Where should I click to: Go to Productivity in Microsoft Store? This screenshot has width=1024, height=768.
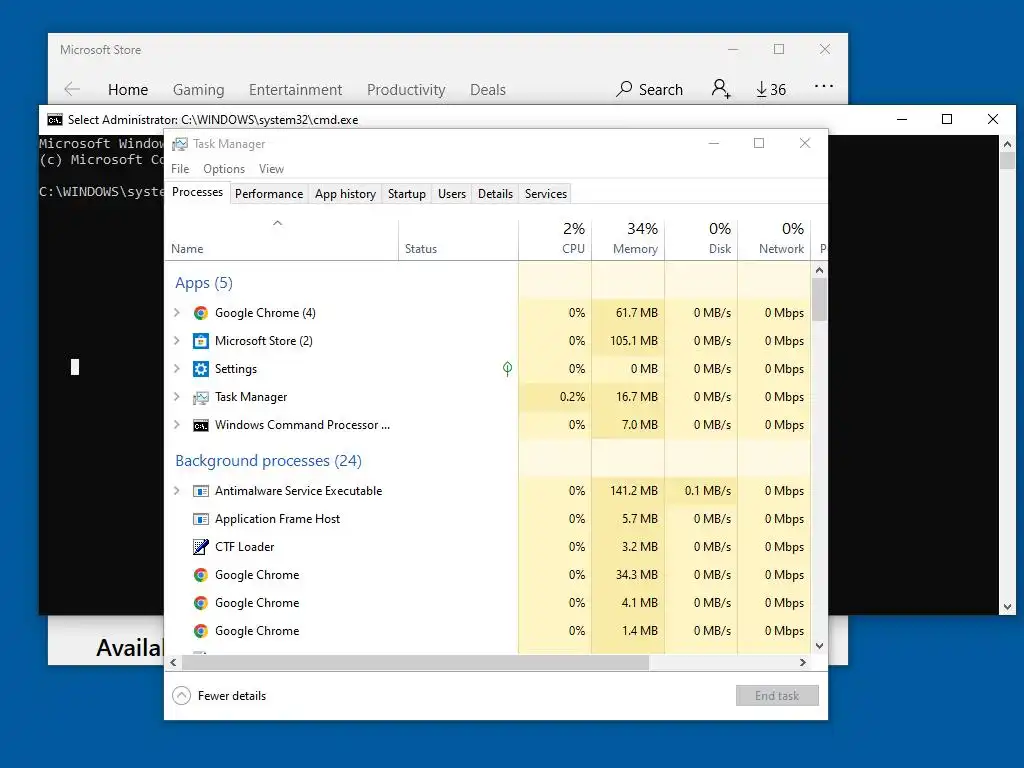406,89
